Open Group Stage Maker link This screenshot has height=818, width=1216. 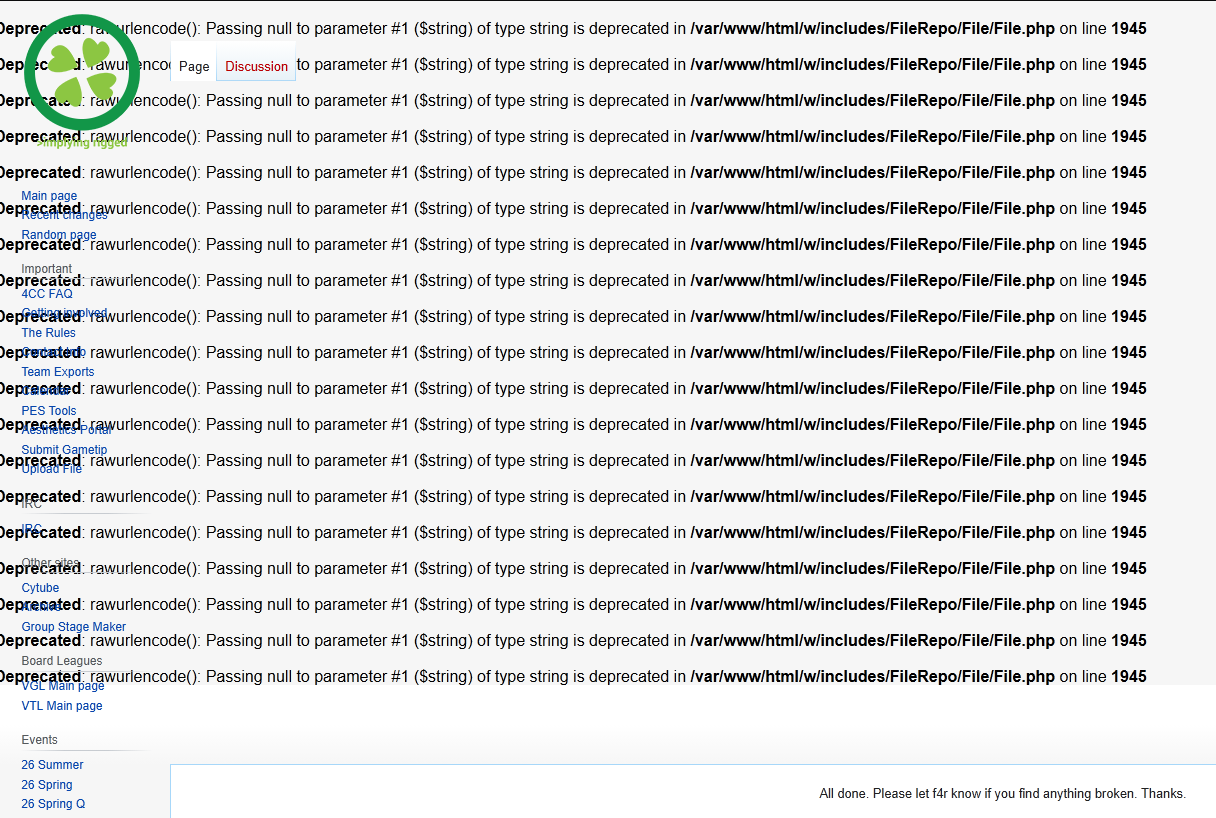coord(74,627)
